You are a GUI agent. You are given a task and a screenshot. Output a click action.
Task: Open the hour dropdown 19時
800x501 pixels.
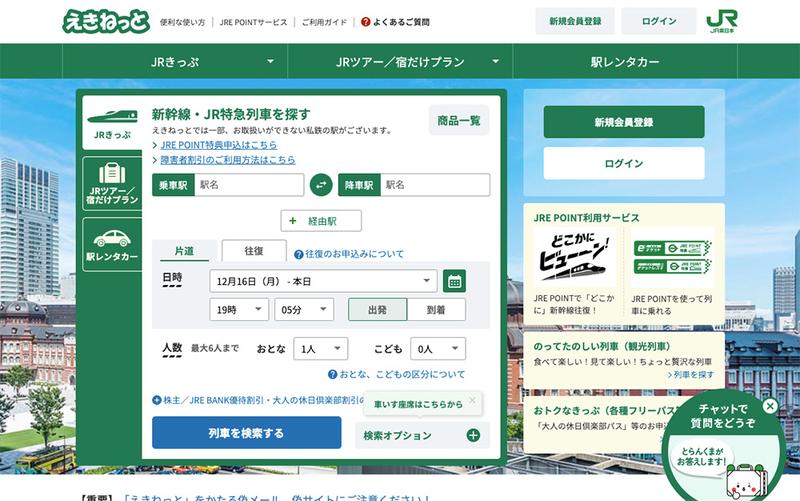click(x=239, y=310)
